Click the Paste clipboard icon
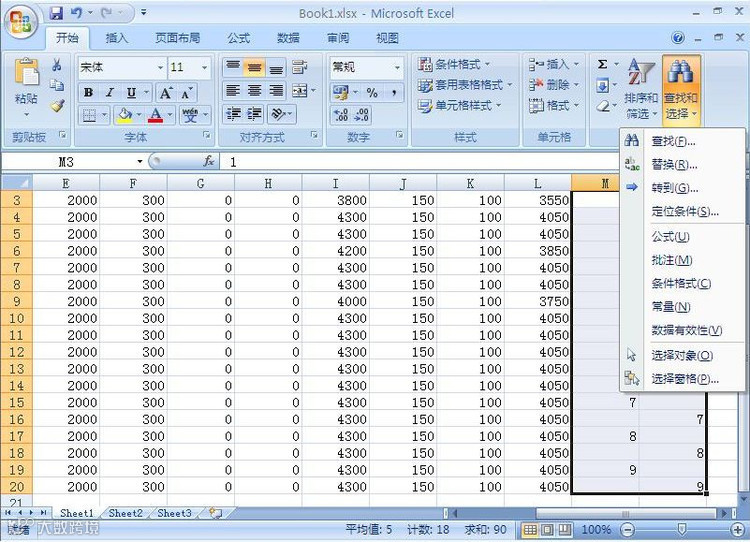 (x=26, y=74)
